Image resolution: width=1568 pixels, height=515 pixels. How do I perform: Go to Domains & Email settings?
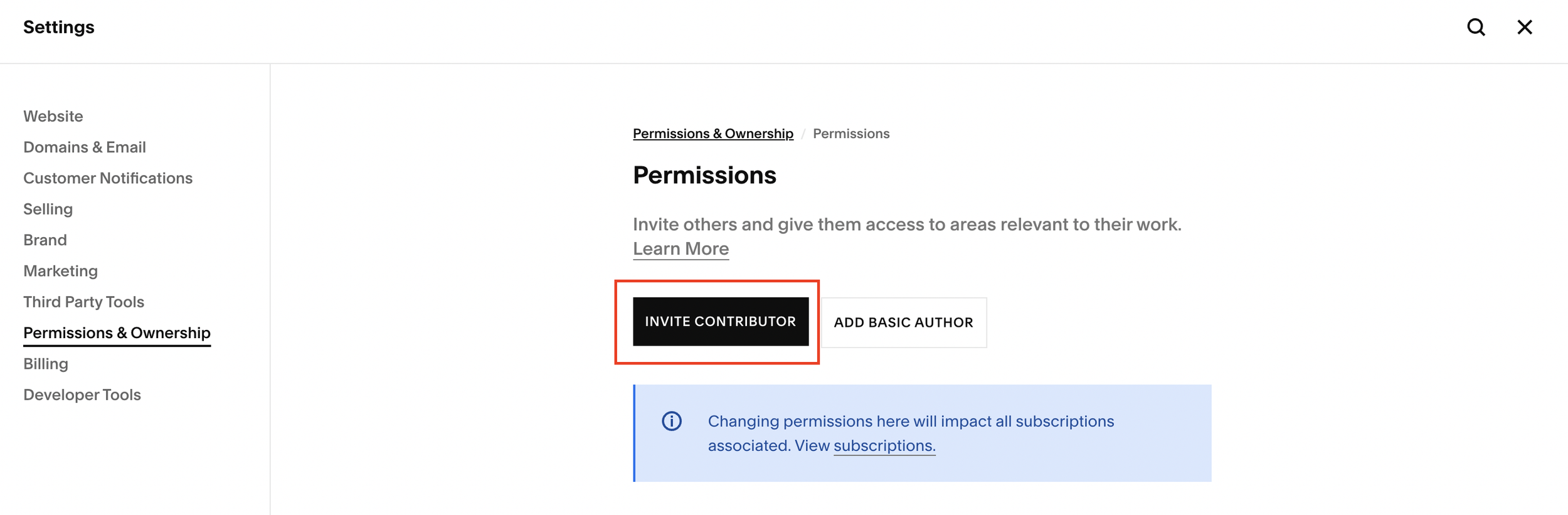(x=85, y=147)
